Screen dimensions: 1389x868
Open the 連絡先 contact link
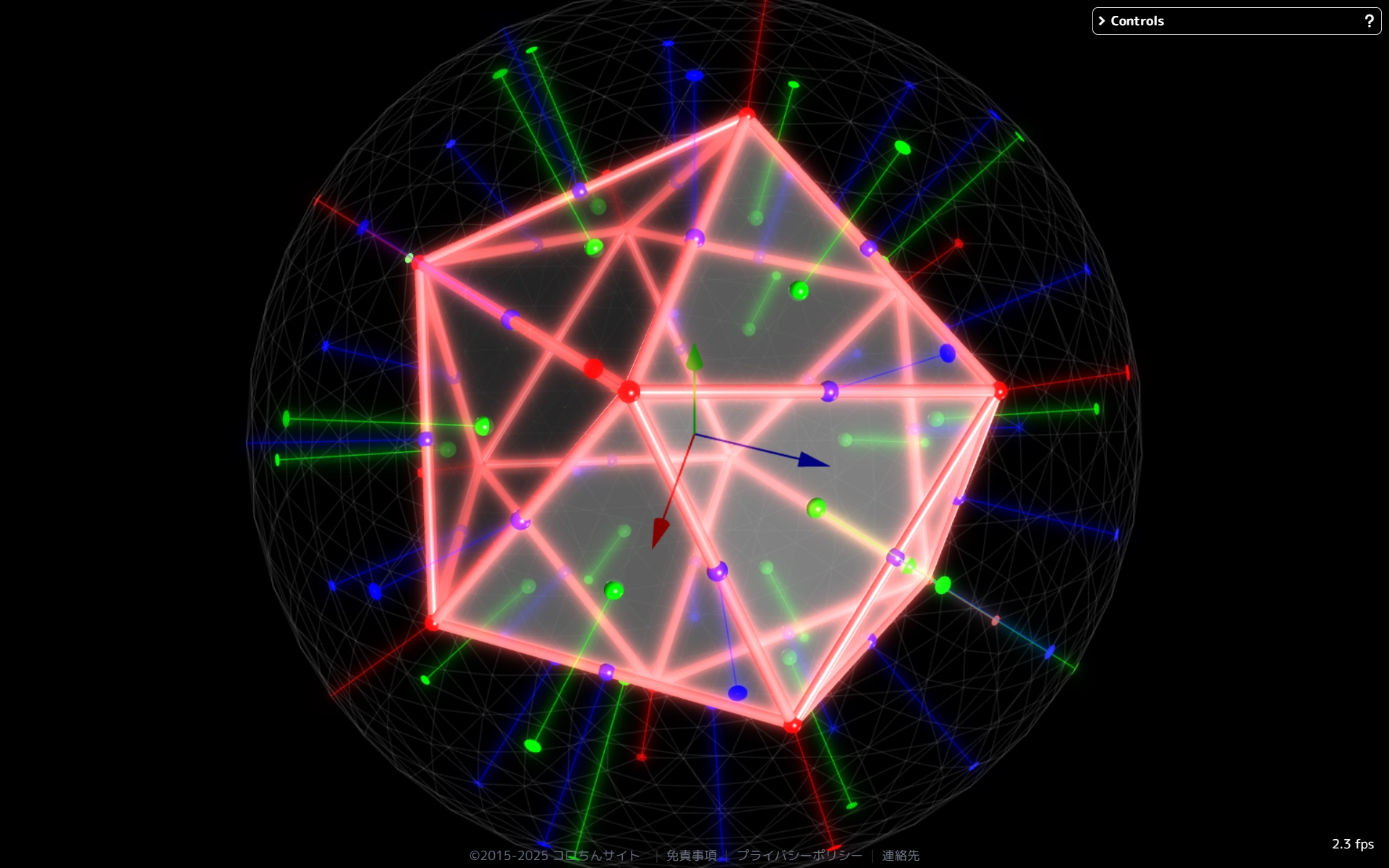pyautogui.click(x=900, y=856)
